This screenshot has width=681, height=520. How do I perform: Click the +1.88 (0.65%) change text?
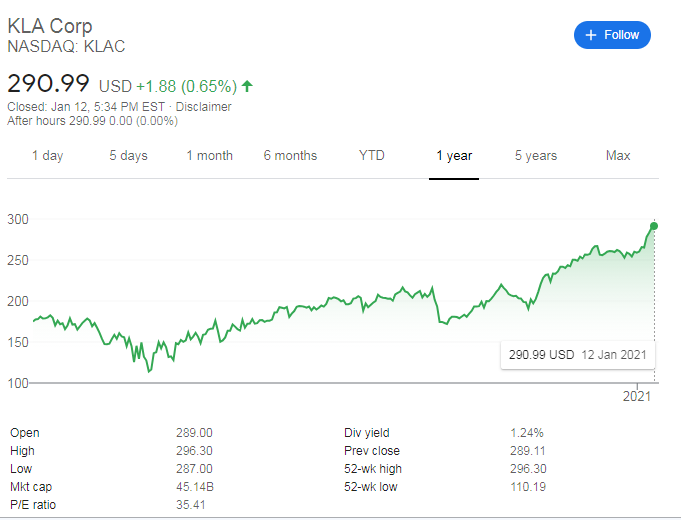pyautogui.click(x=186, y=86)
